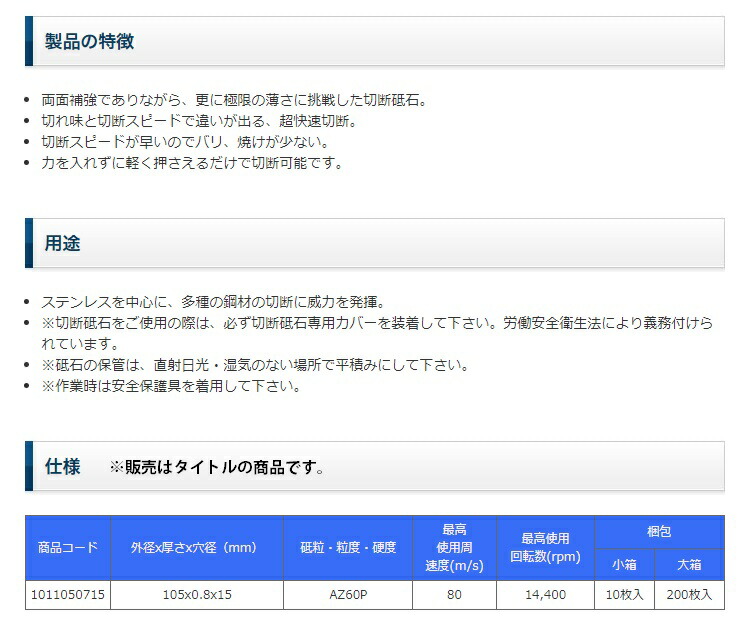
Task: Click the 製品の特徴 section heading
Action: point(89,42)
